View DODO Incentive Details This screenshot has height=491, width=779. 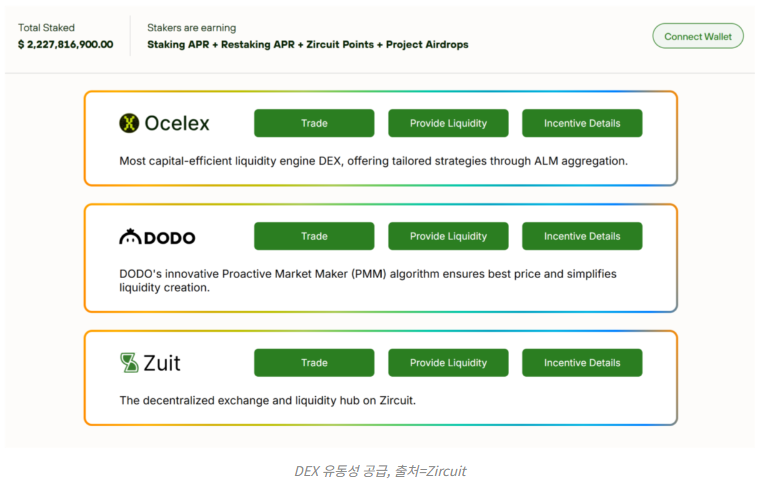coord(582,237)
